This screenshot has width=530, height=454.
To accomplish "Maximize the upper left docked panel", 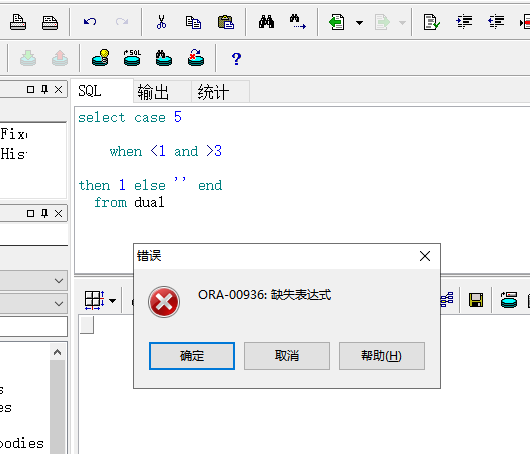I will tap(30, 89).
